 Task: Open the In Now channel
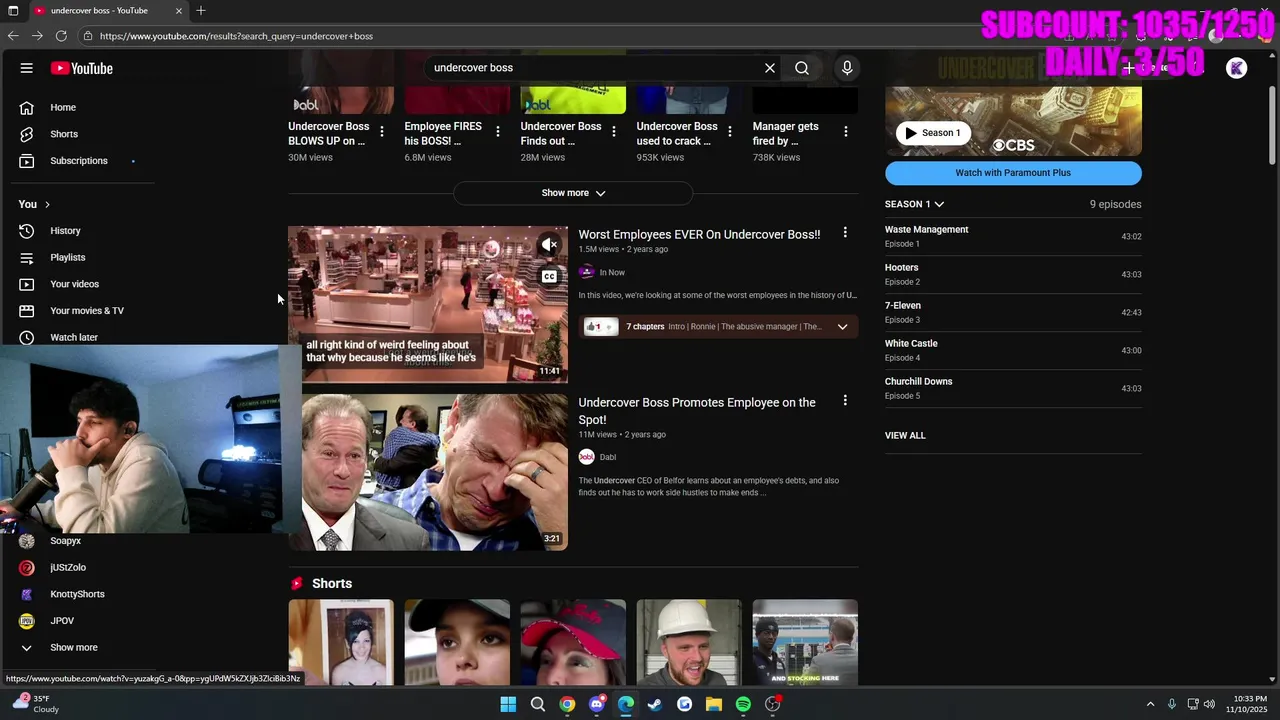[612, 272]
